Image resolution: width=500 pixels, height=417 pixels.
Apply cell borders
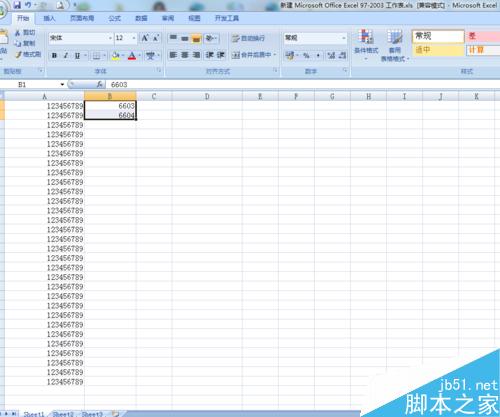[97, 56]
